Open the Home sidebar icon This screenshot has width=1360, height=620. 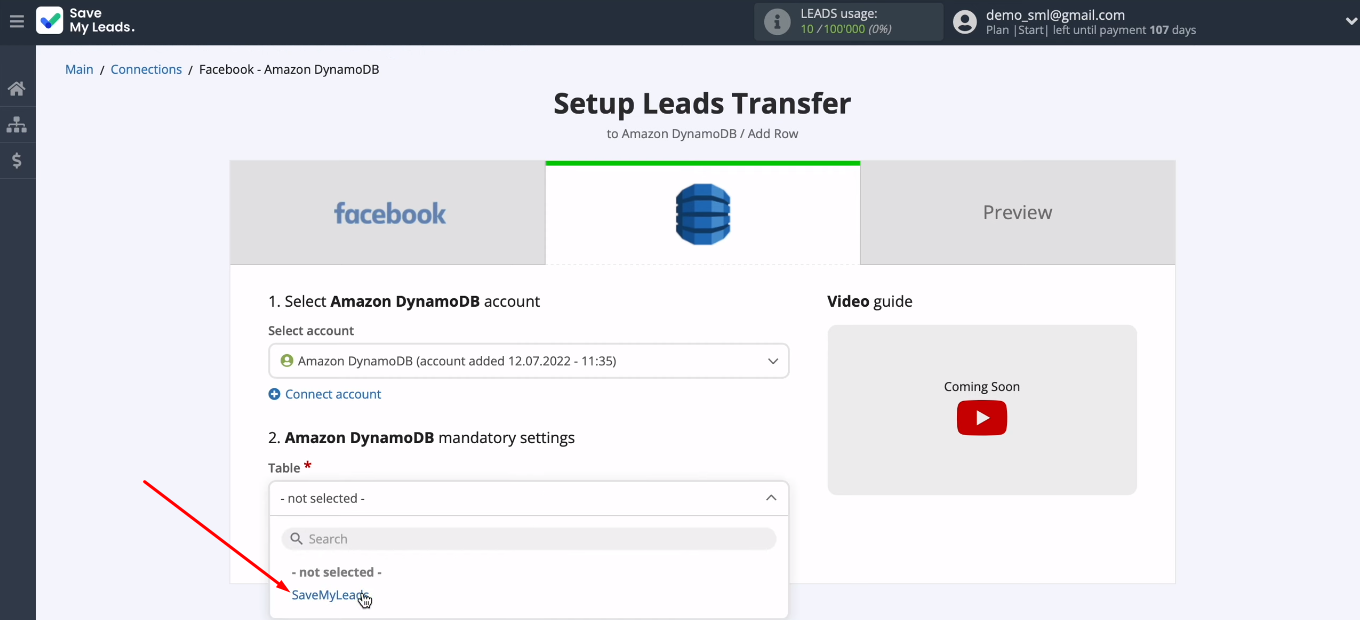point(17,89)
